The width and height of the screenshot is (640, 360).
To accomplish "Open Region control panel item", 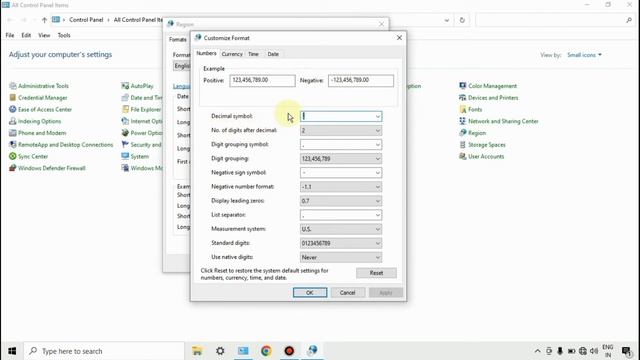I will coord(472,133).
